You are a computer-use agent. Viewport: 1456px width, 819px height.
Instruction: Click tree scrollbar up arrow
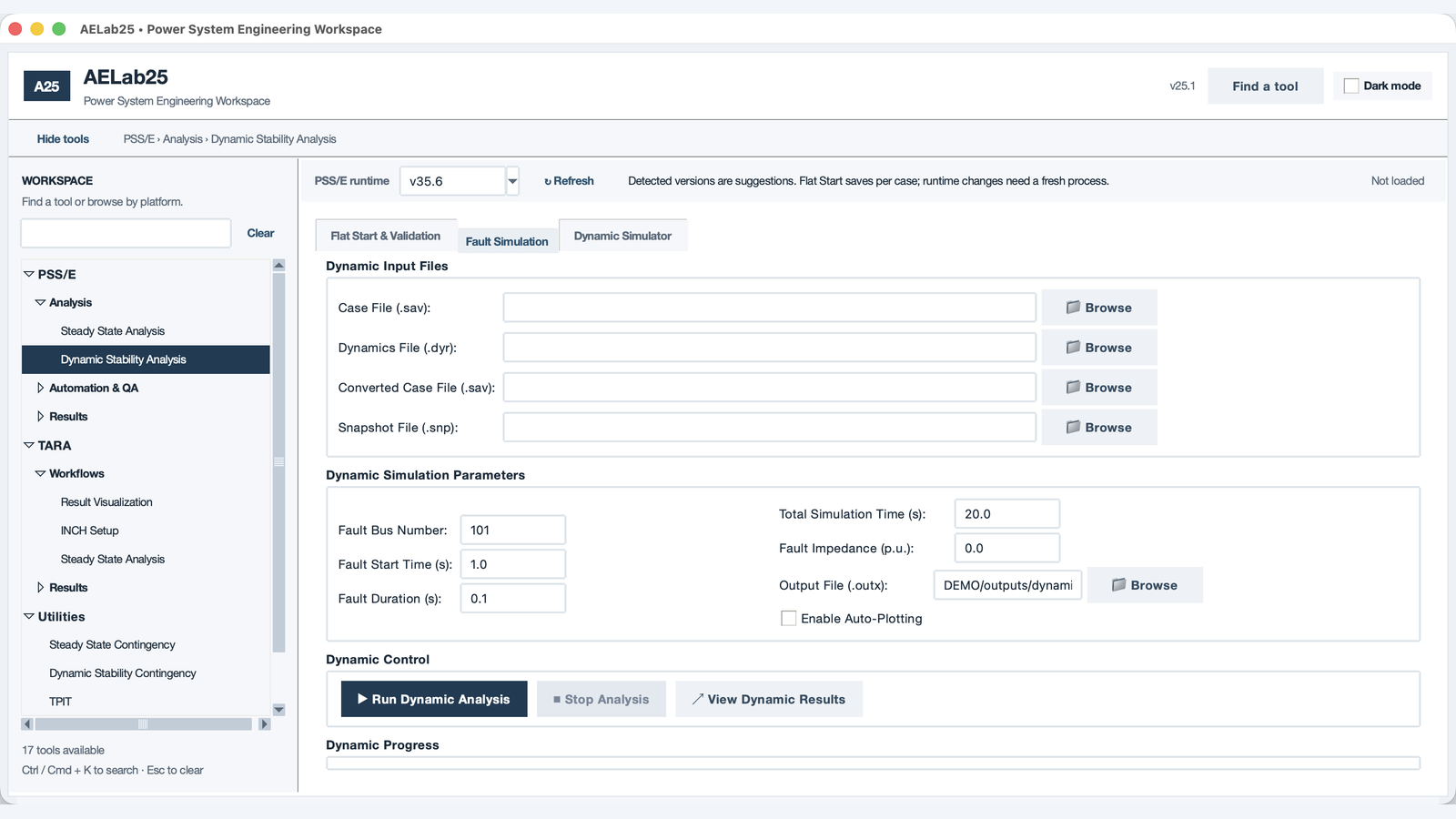click(x=279, y=265)
